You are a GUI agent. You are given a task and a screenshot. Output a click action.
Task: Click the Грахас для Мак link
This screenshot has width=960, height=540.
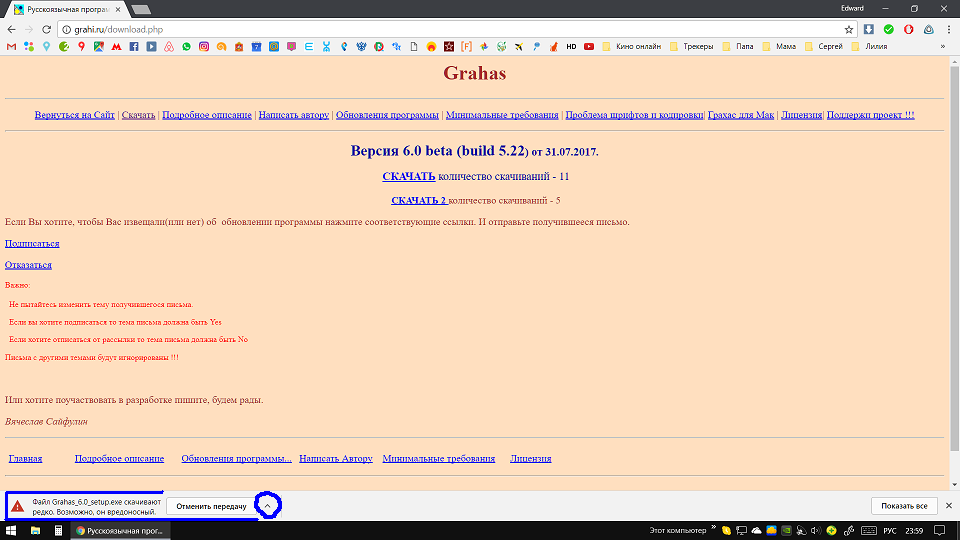(x=741, y=114)
